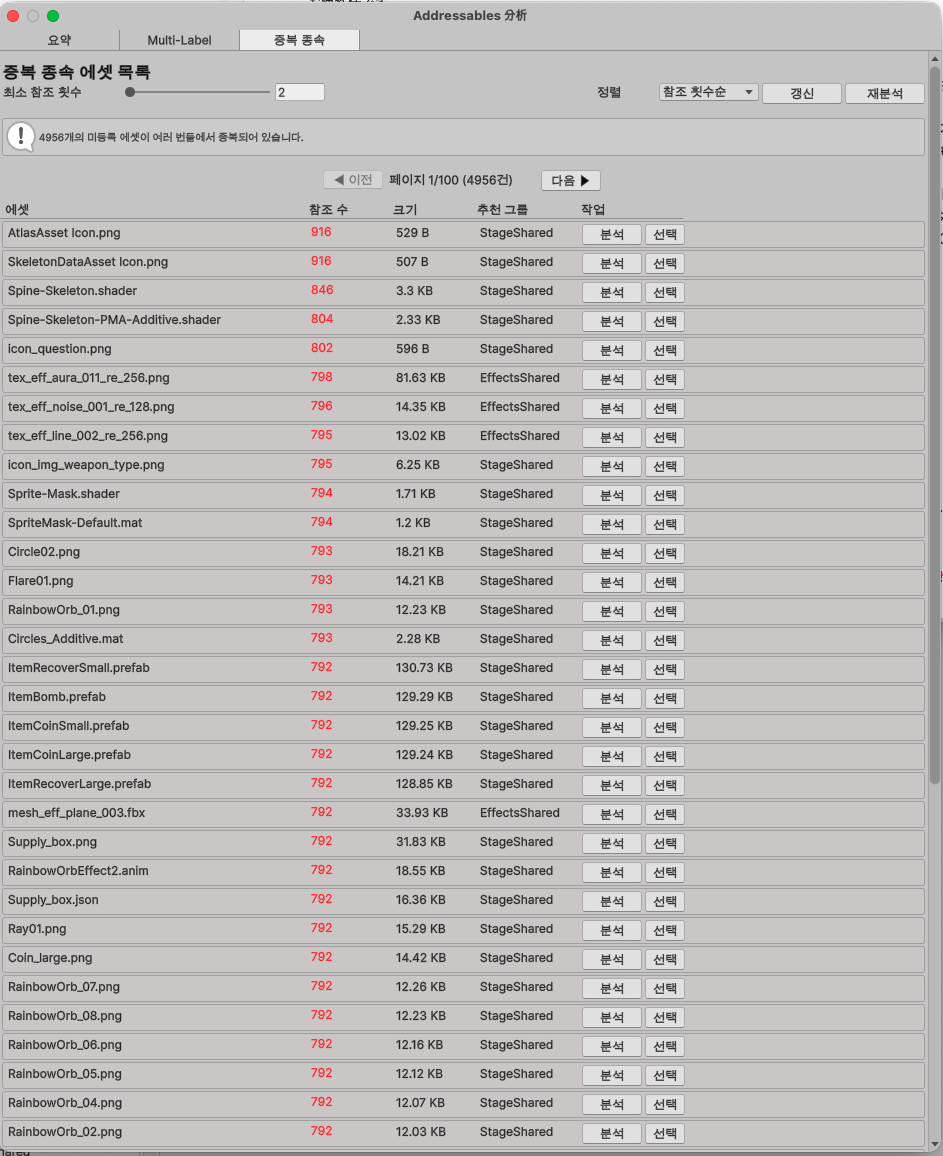Viewport: 943px width, 1156px height.
Task: Click 선택 for mesh_eff_plane_003.fbx
Action: tap(664, 814)
